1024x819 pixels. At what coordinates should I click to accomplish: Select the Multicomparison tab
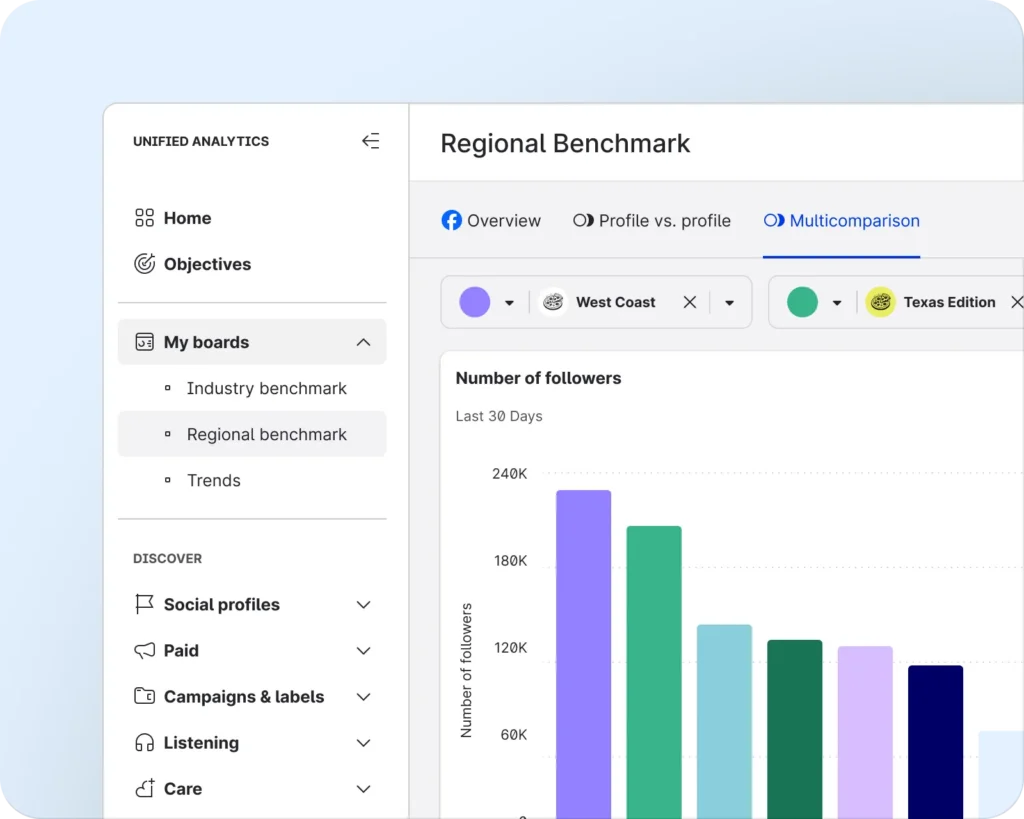pyautogui.click(x=841, y=221)
